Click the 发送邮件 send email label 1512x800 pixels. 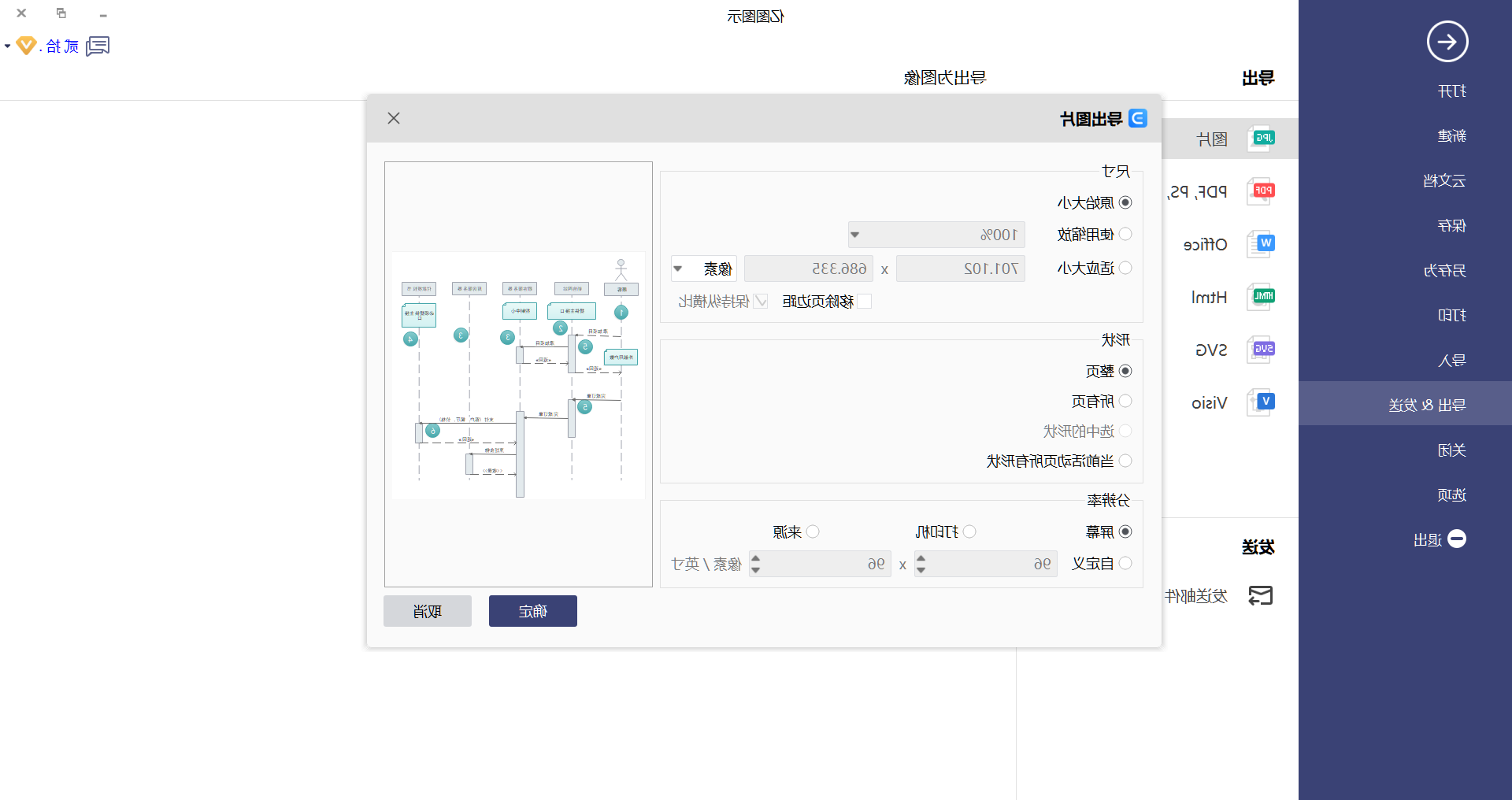pos(1196,596)
